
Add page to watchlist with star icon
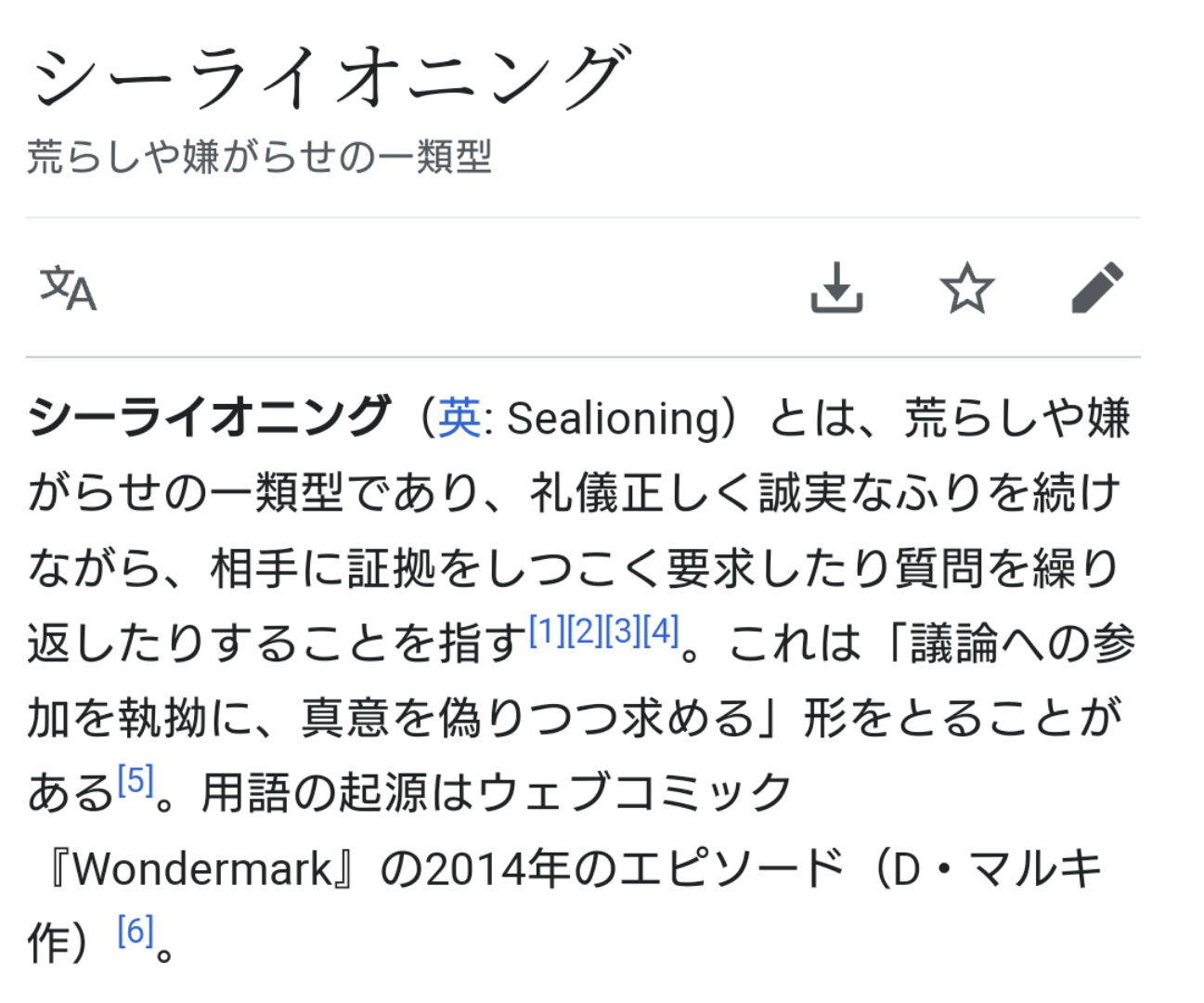pos(966,288)
